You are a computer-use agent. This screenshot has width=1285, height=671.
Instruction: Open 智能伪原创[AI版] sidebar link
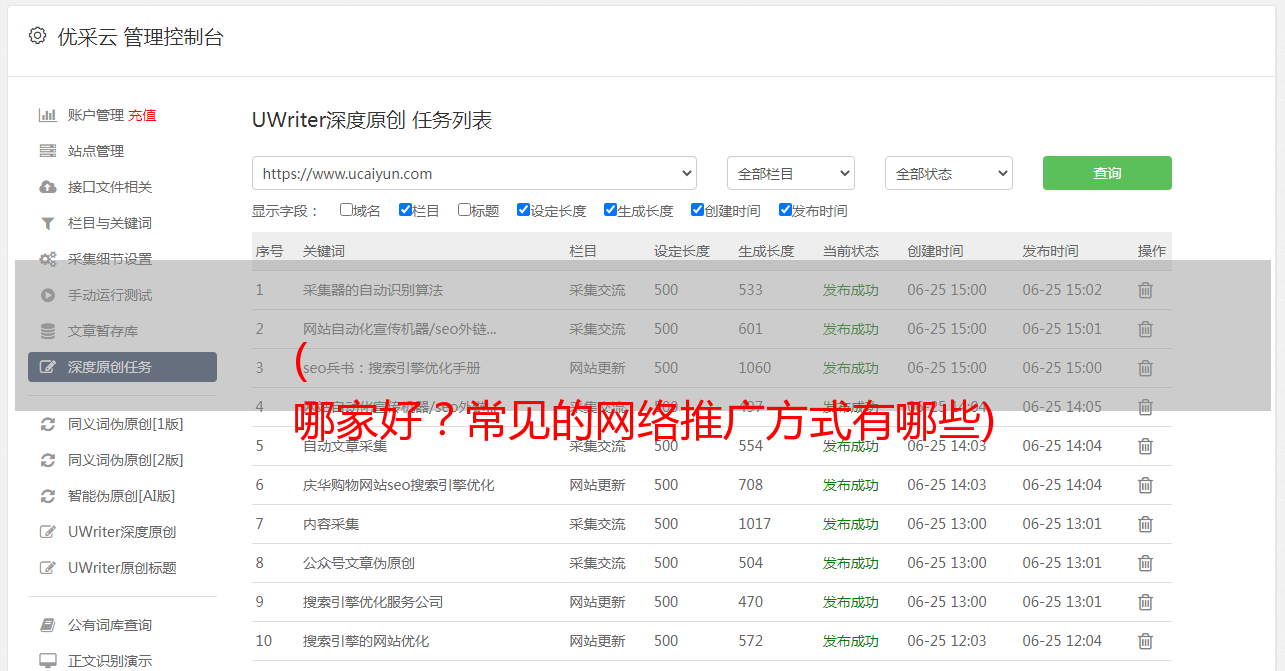point(122,496)
